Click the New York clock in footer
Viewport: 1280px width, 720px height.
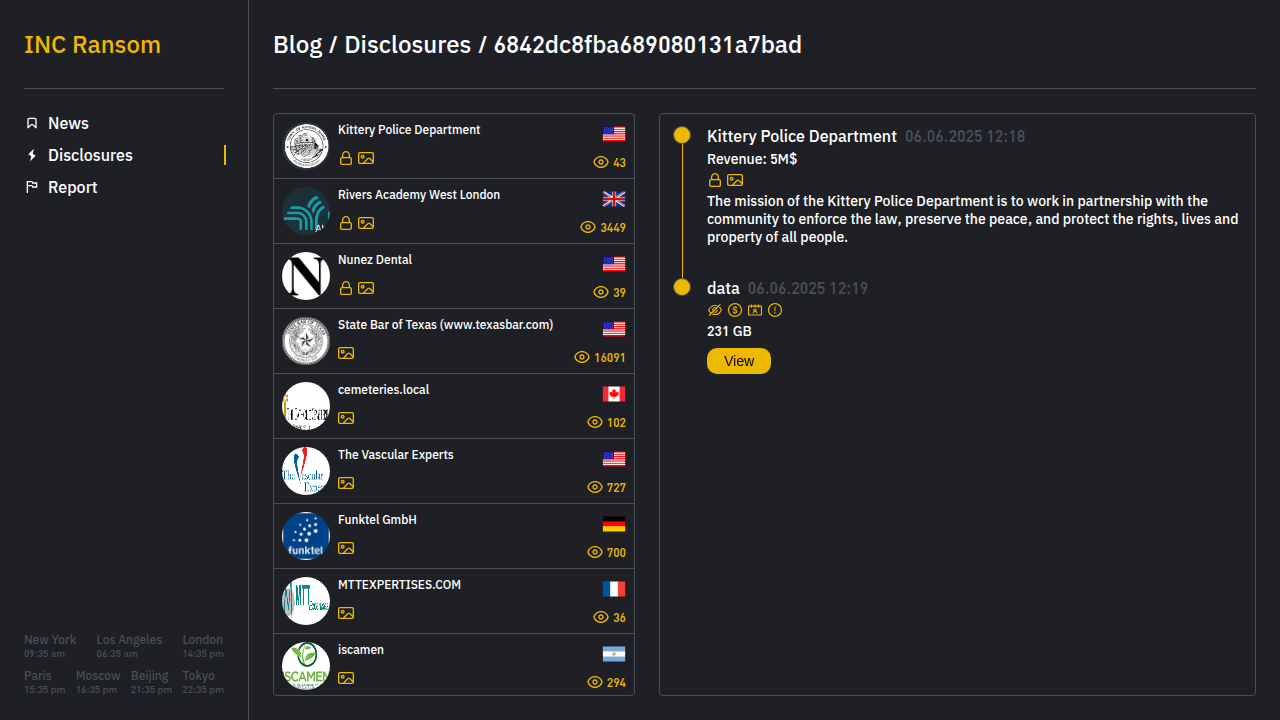coord(50,646)
